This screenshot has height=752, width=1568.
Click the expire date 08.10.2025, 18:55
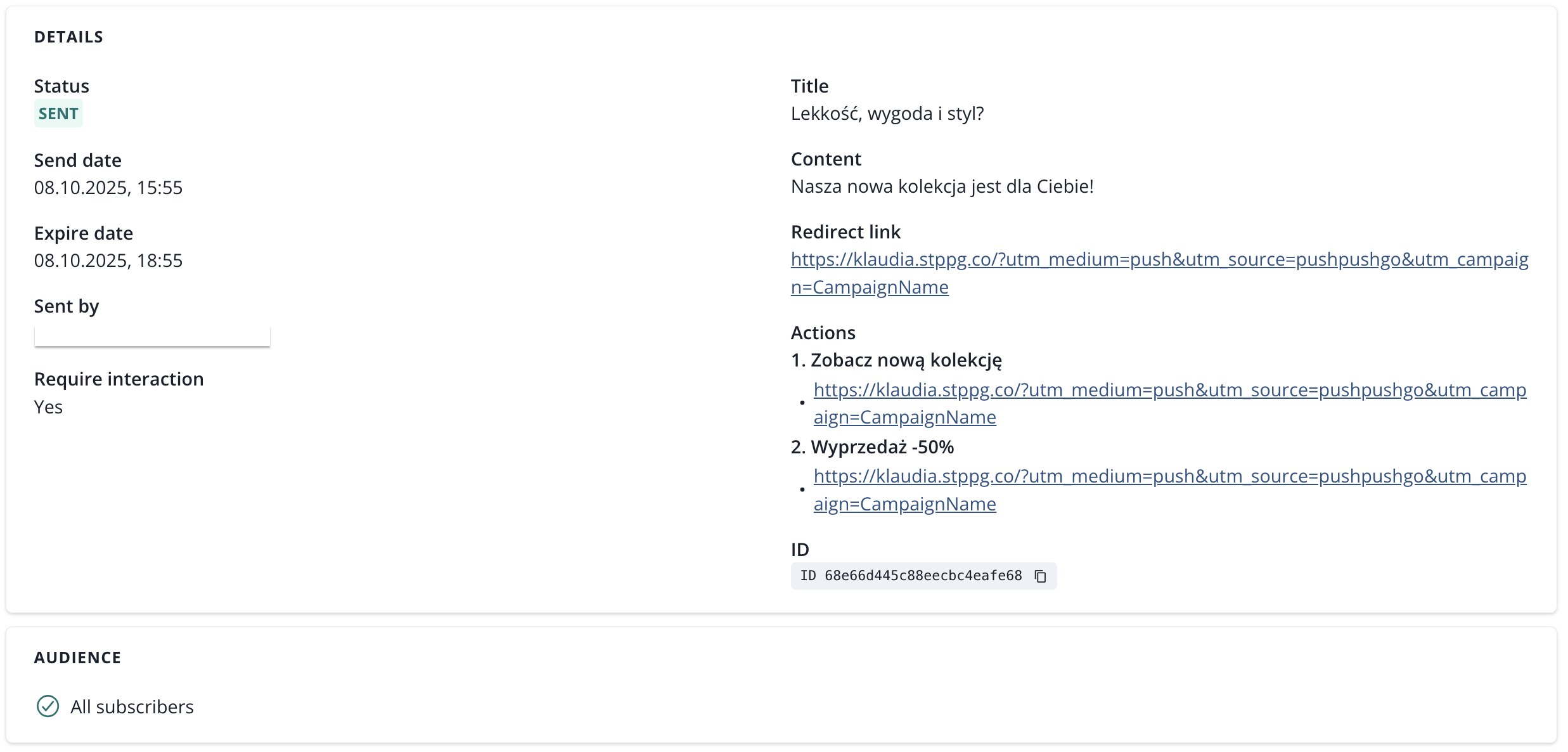pyautogui.click(x=108, y=261)
